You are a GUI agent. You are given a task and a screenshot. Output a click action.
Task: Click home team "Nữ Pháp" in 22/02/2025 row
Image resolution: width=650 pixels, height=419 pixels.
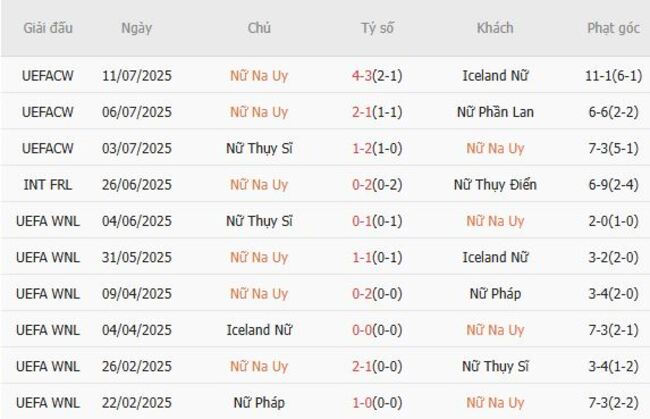[x=259, y=403]
